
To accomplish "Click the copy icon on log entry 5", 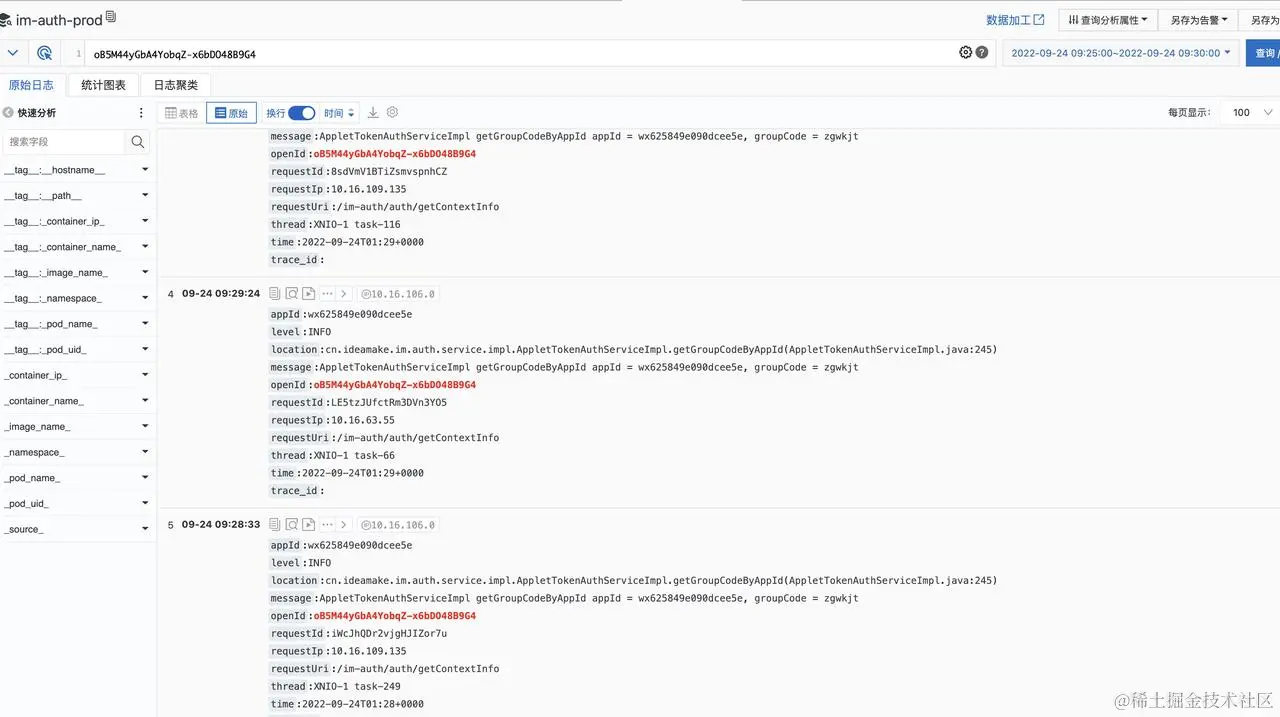I will [x=275, y=525].
